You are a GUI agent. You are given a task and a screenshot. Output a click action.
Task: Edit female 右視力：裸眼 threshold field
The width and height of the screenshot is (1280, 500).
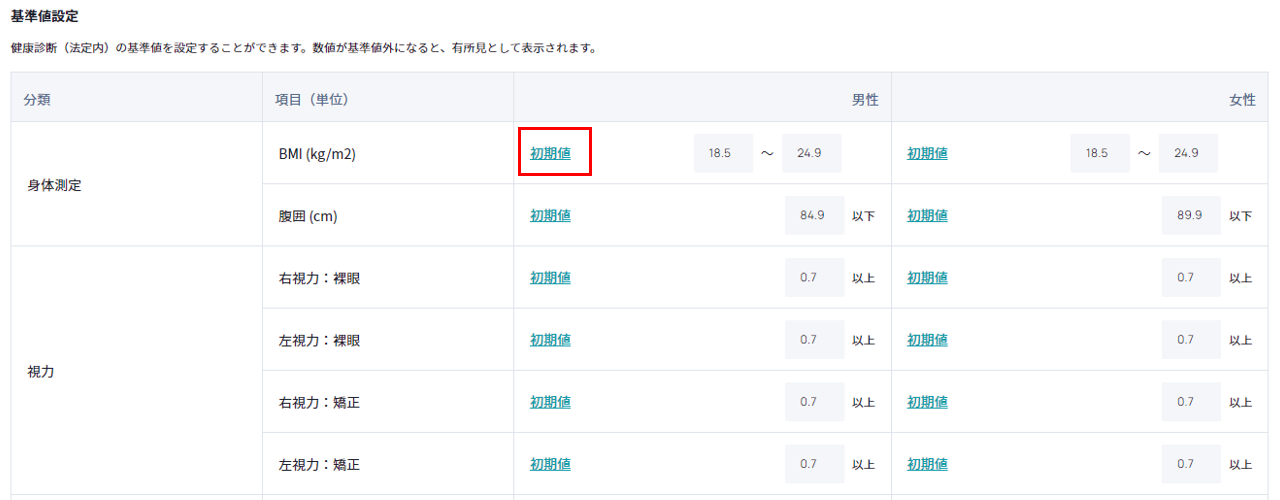pyautogui.click(x=1192, y=277)
